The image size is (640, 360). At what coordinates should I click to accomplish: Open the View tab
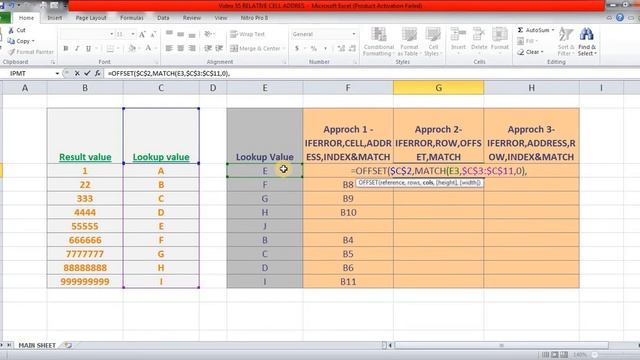tap(221, 18)
